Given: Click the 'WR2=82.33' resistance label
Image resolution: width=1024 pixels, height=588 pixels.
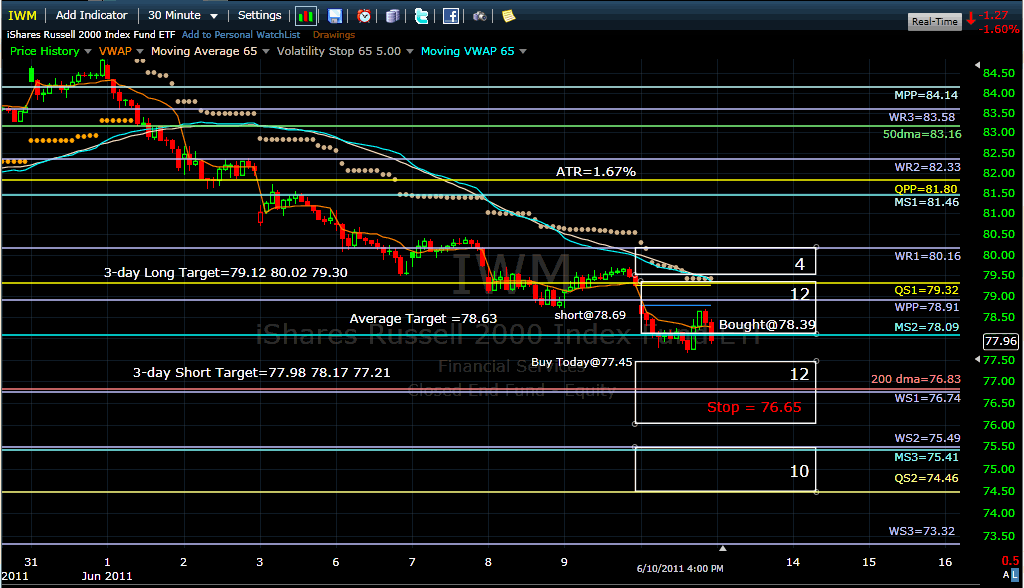Looking at the screenshot, I should pos(927,167).
